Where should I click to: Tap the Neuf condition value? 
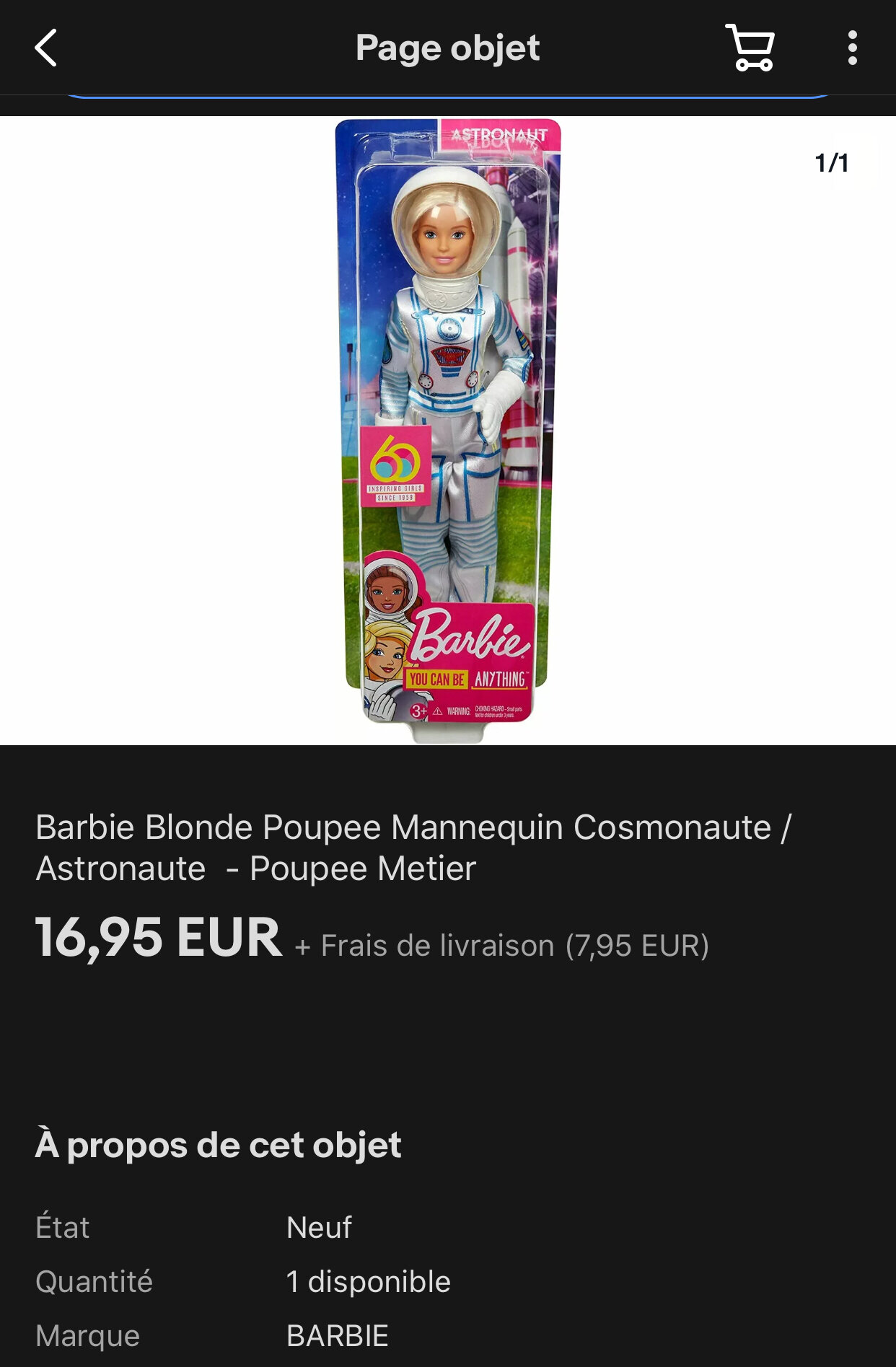(x=319, y=1227)
